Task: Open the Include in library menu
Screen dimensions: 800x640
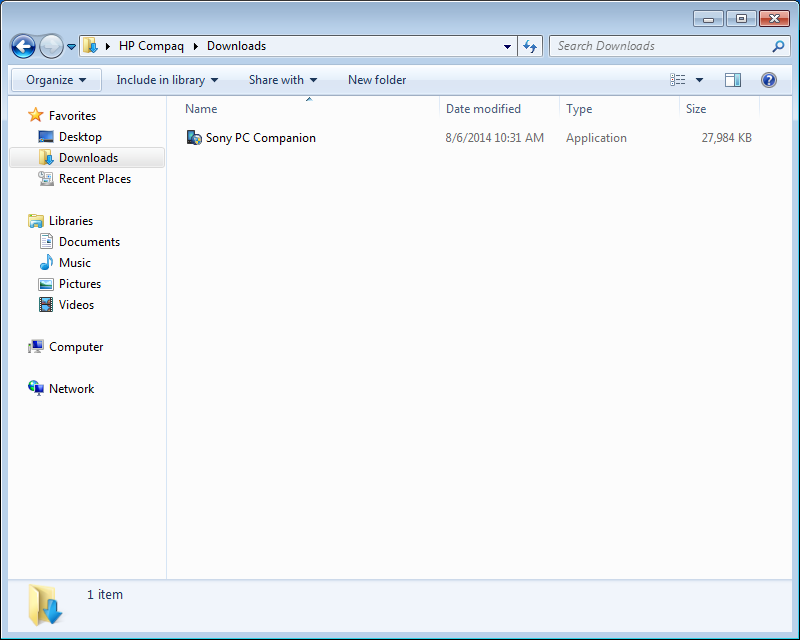Action: coord(167,80)
